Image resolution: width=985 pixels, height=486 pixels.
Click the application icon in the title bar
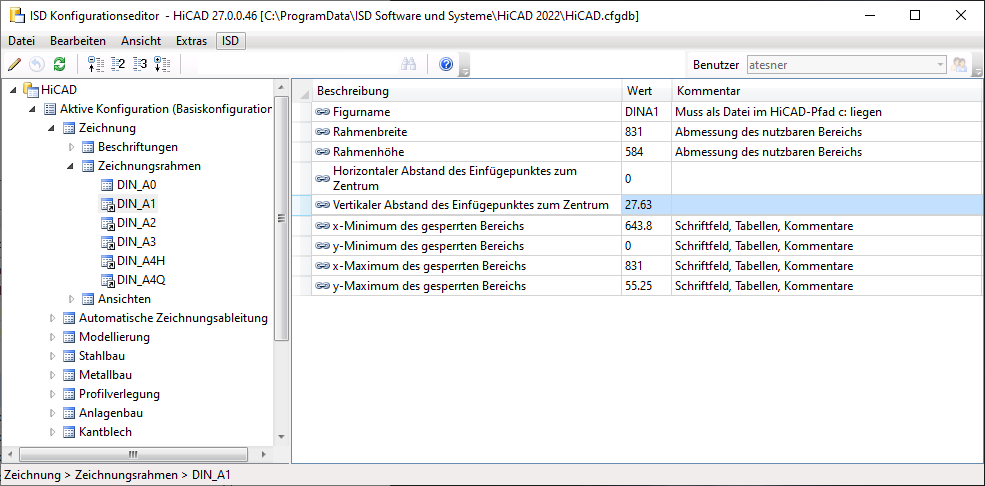coord(16,16)
